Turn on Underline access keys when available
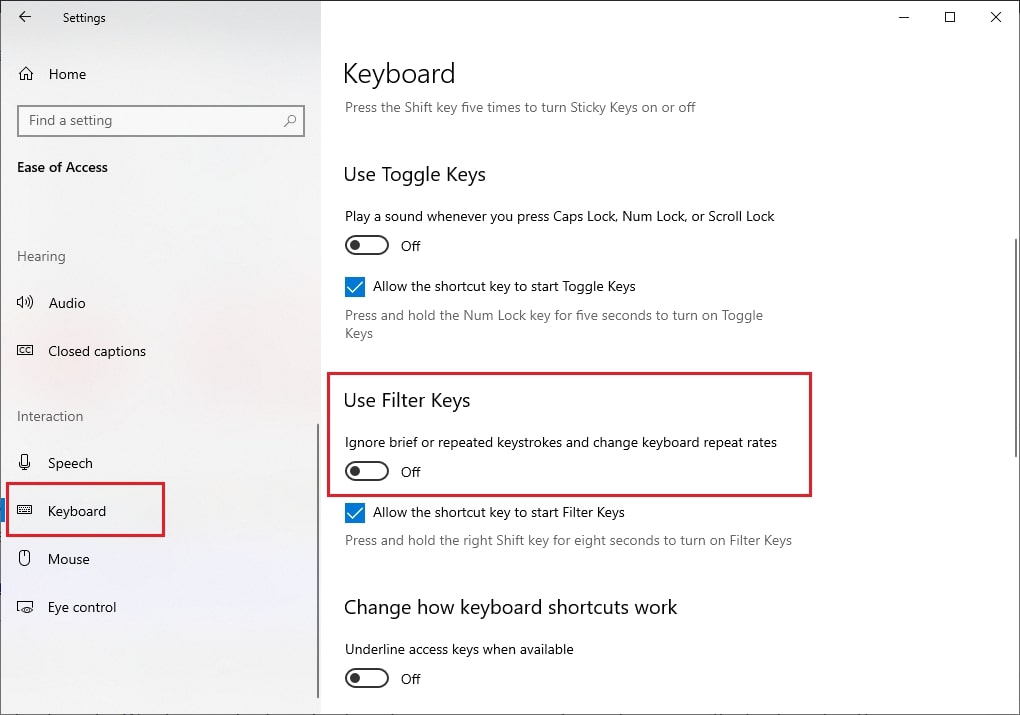 pos(366,678)
